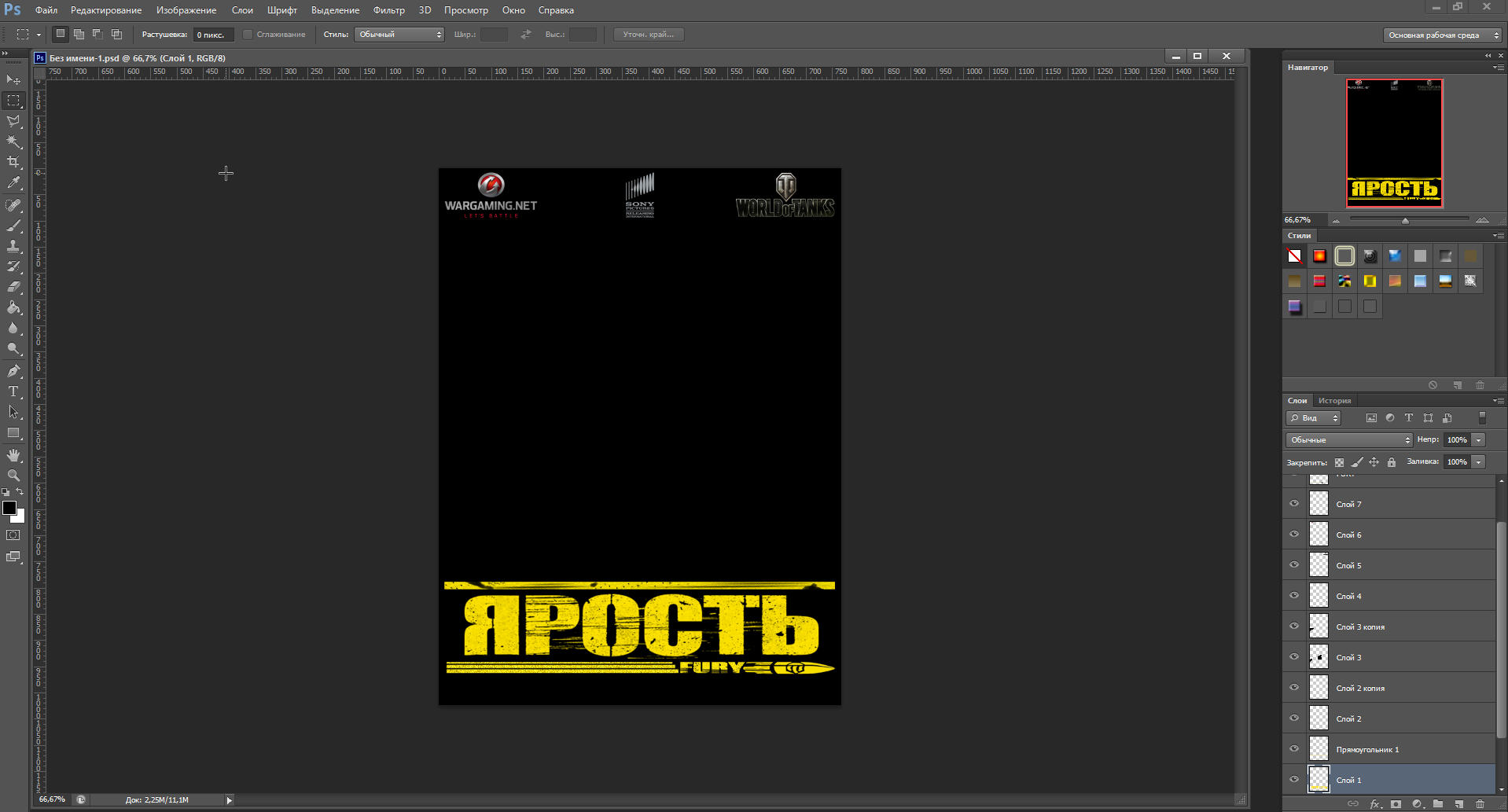1508x812 pixels.
Task: Enable Quick Mask mode
Action: pyautogui.click(x=13, y=535)
